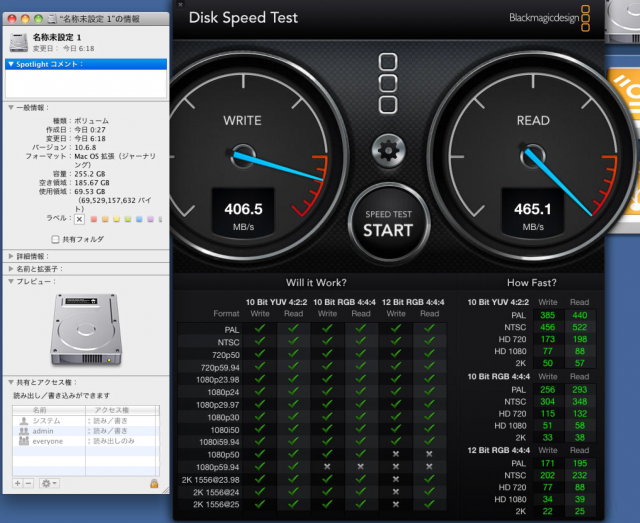
Task: Select the admin user row
Action: (86, 431)
